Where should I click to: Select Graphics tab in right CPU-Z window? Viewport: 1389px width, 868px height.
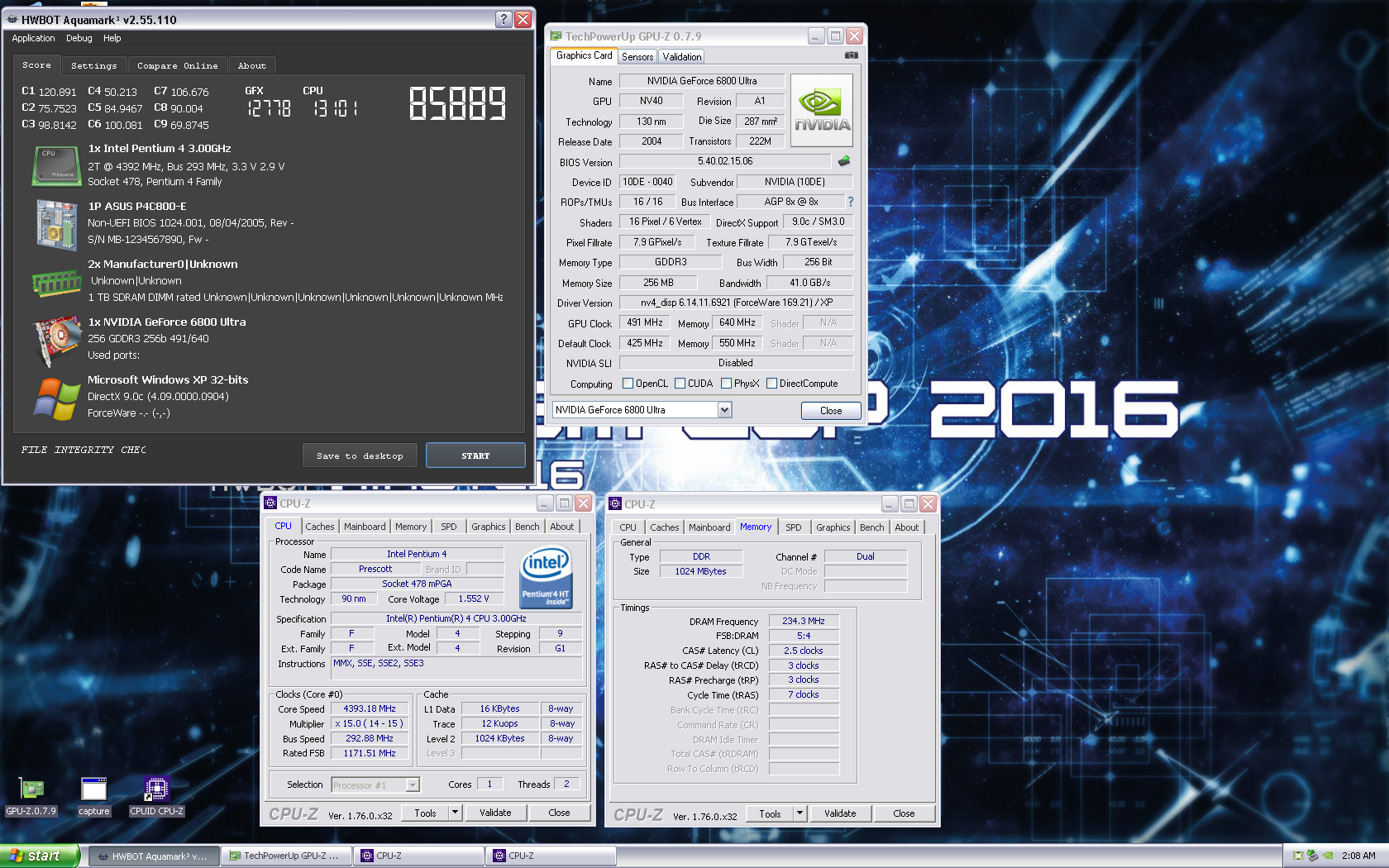coord(833,527)
